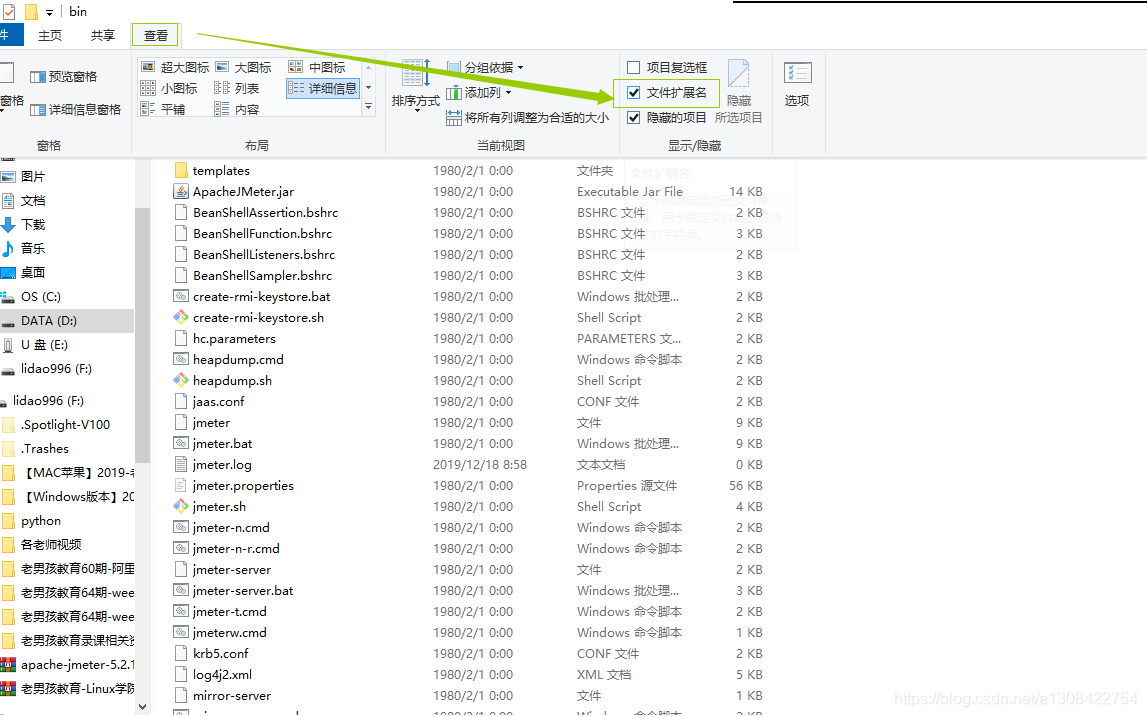The width and height of the screenshot is (1147, 717).
Task: Click the heapdump.cmd file icon
Action: [x=181, y=359]
